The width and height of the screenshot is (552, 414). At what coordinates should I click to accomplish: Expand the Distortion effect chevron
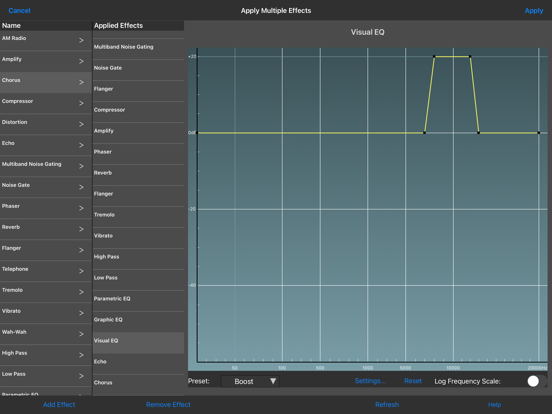[x=81, y=124]
